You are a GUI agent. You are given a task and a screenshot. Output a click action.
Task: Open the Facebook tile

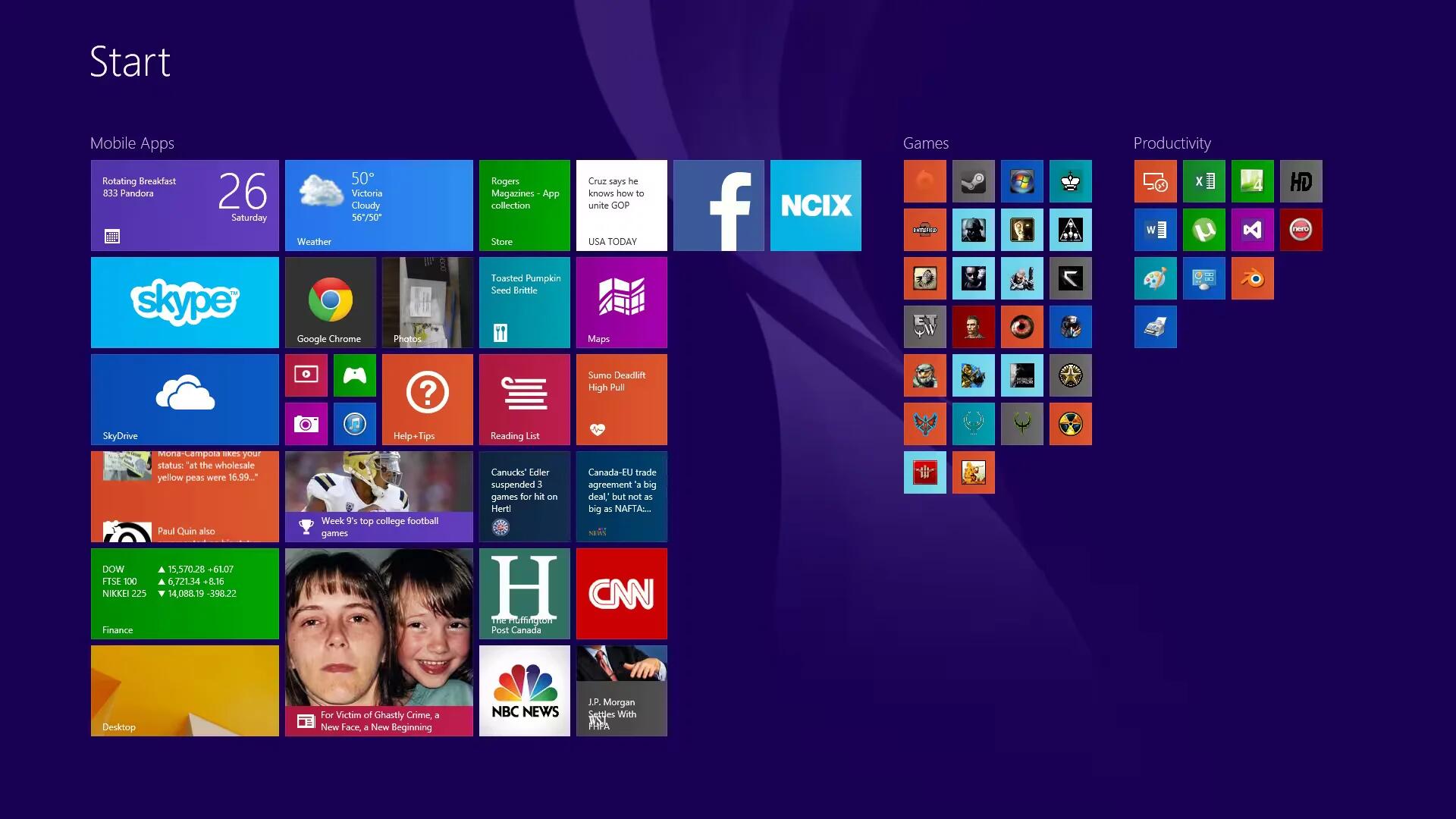718,206
